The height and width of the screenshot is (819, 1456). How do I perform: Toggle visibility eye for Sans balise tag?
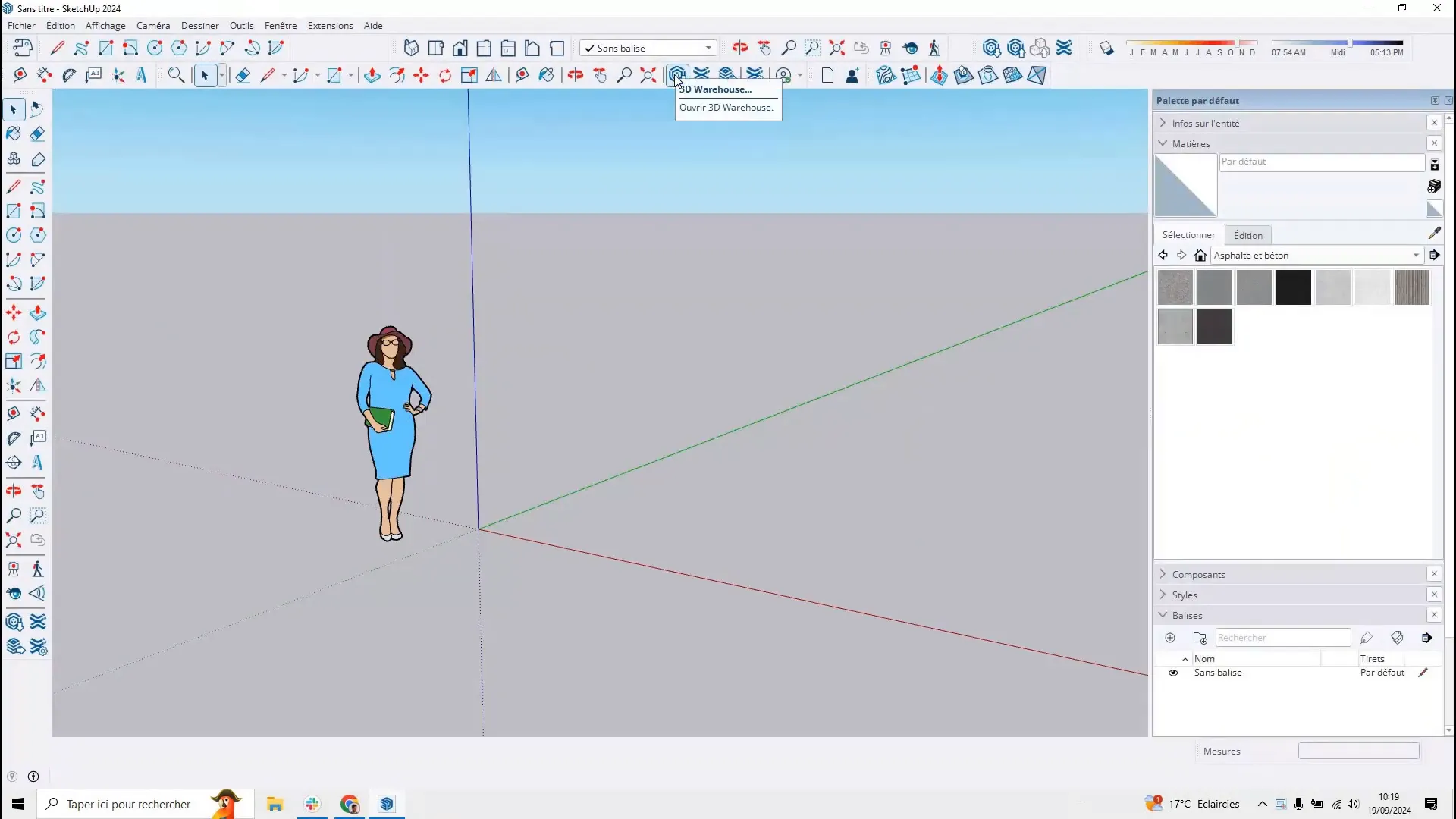click(1173, 673)
